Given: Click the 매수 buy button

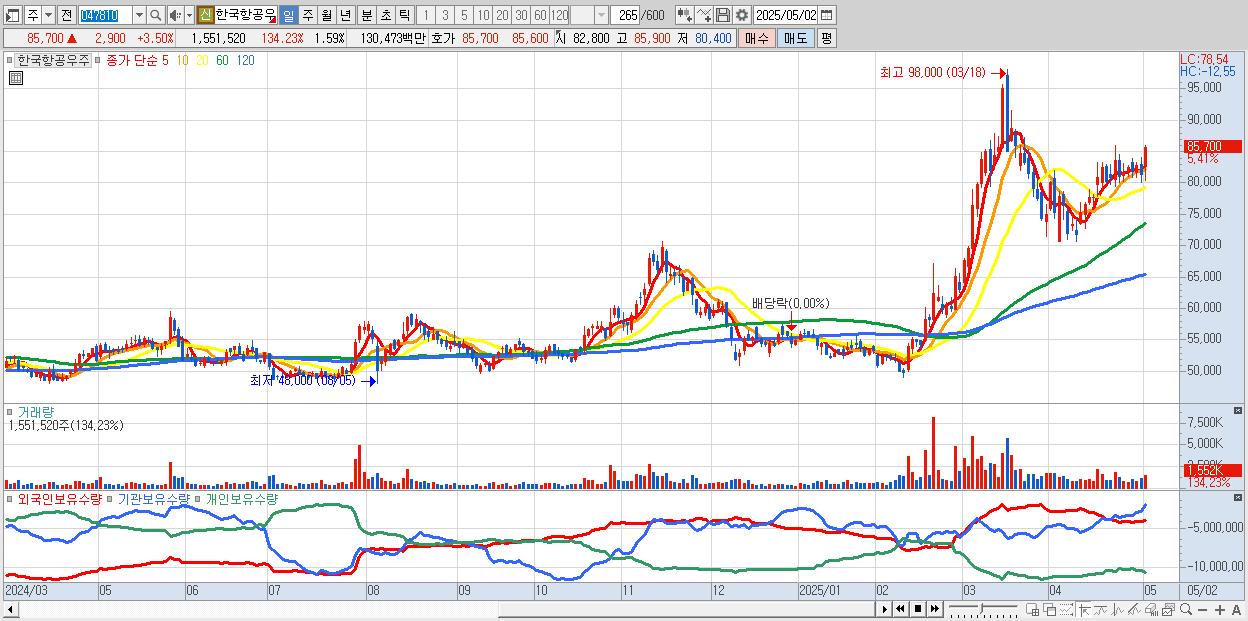Looking at the screenshot, I should [x=757, y=38].
